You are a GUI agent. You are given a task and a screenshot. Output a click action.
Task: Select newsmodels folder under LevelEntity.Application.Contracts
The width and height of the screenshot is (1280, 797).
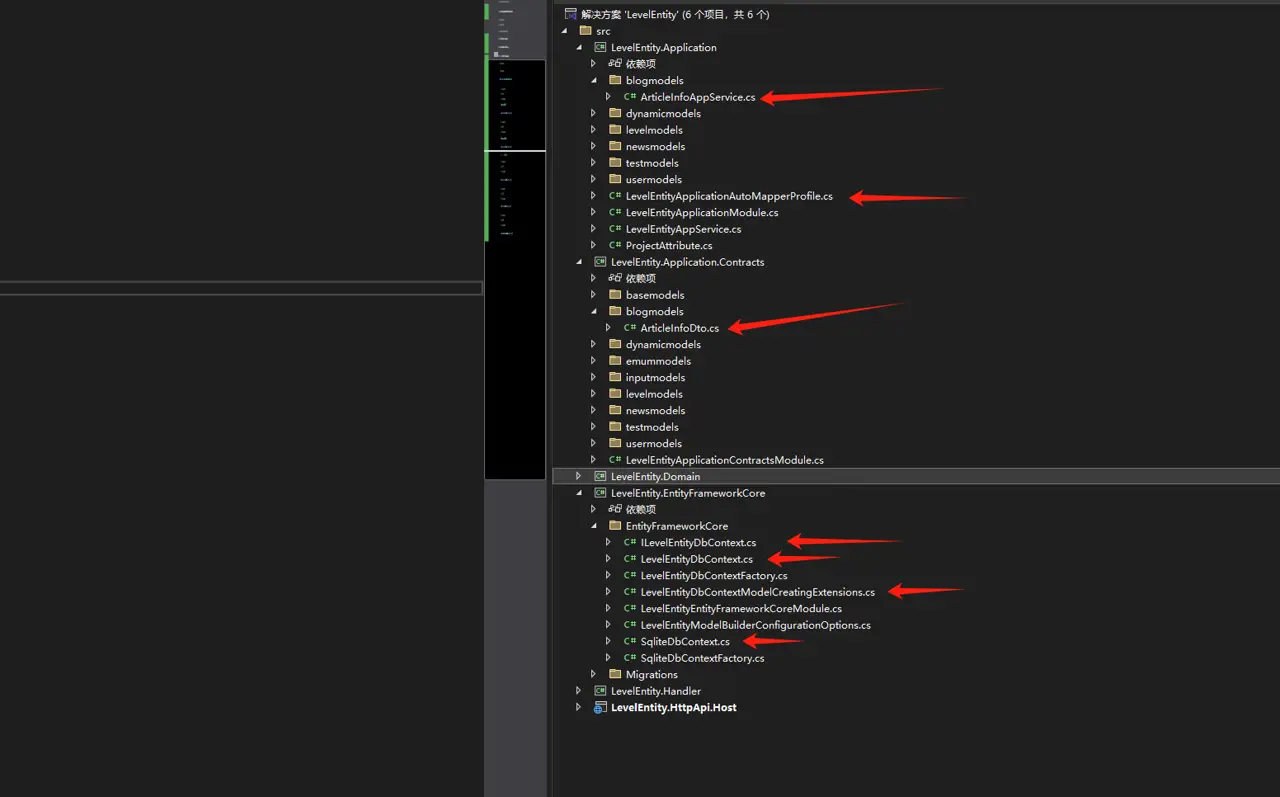pos(656,410)
